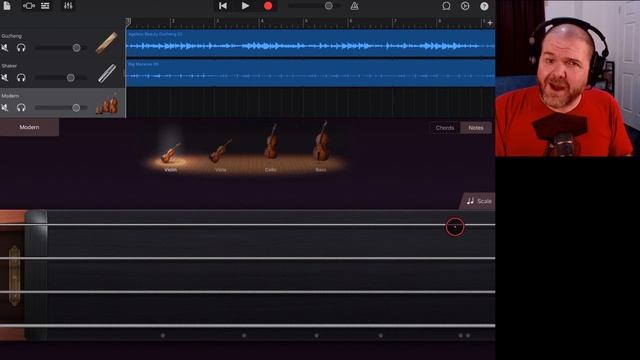Image resolution: width=640 pixels, height=360 pixels.
Task: Click ruler bar 4 marker
Action: click(x=261, y=21)
